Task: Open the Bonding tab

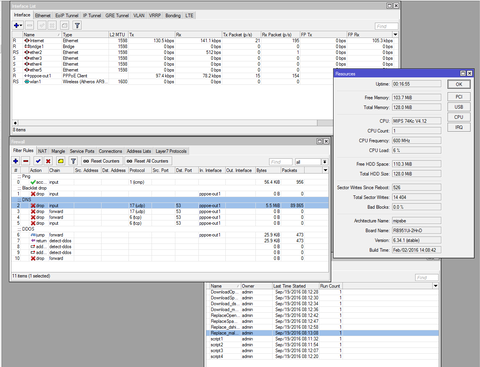Action: [173, 15]
